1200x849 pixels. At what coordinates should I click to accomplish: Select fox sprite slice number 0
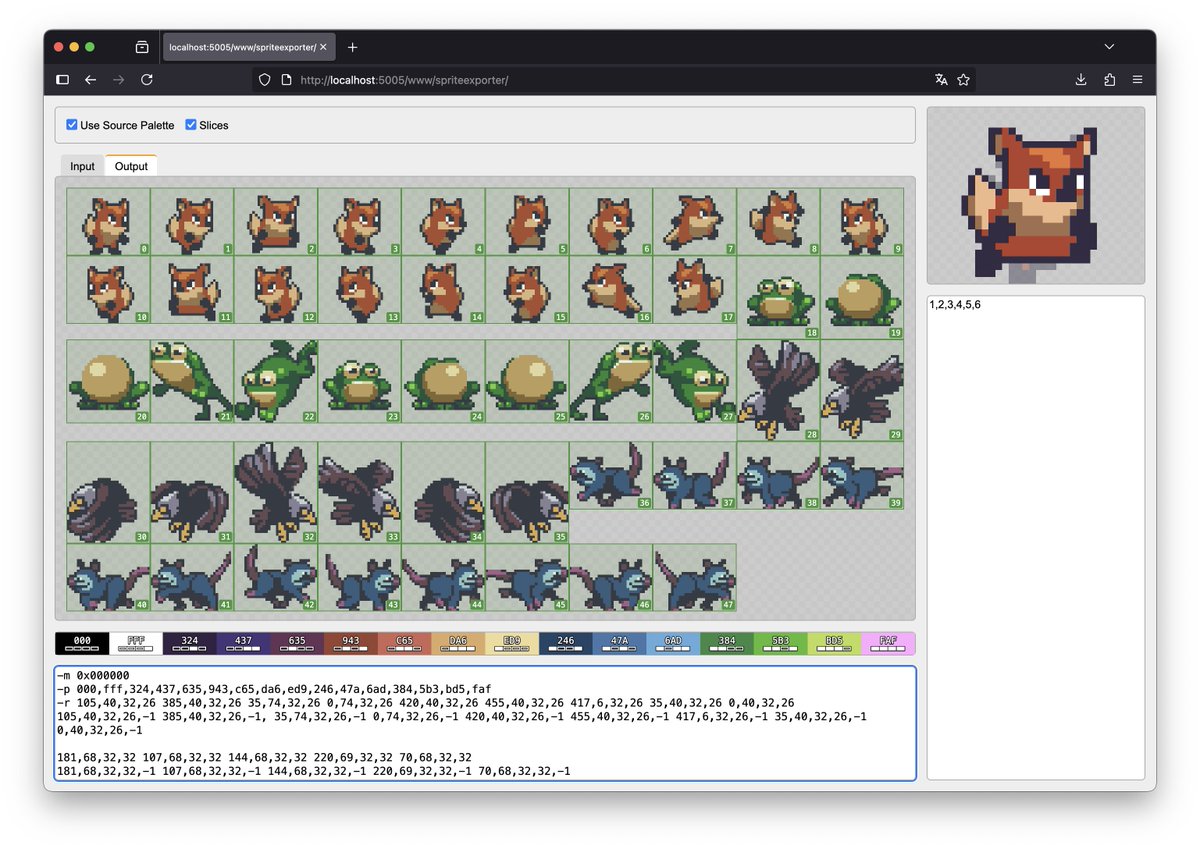(108, 222)
